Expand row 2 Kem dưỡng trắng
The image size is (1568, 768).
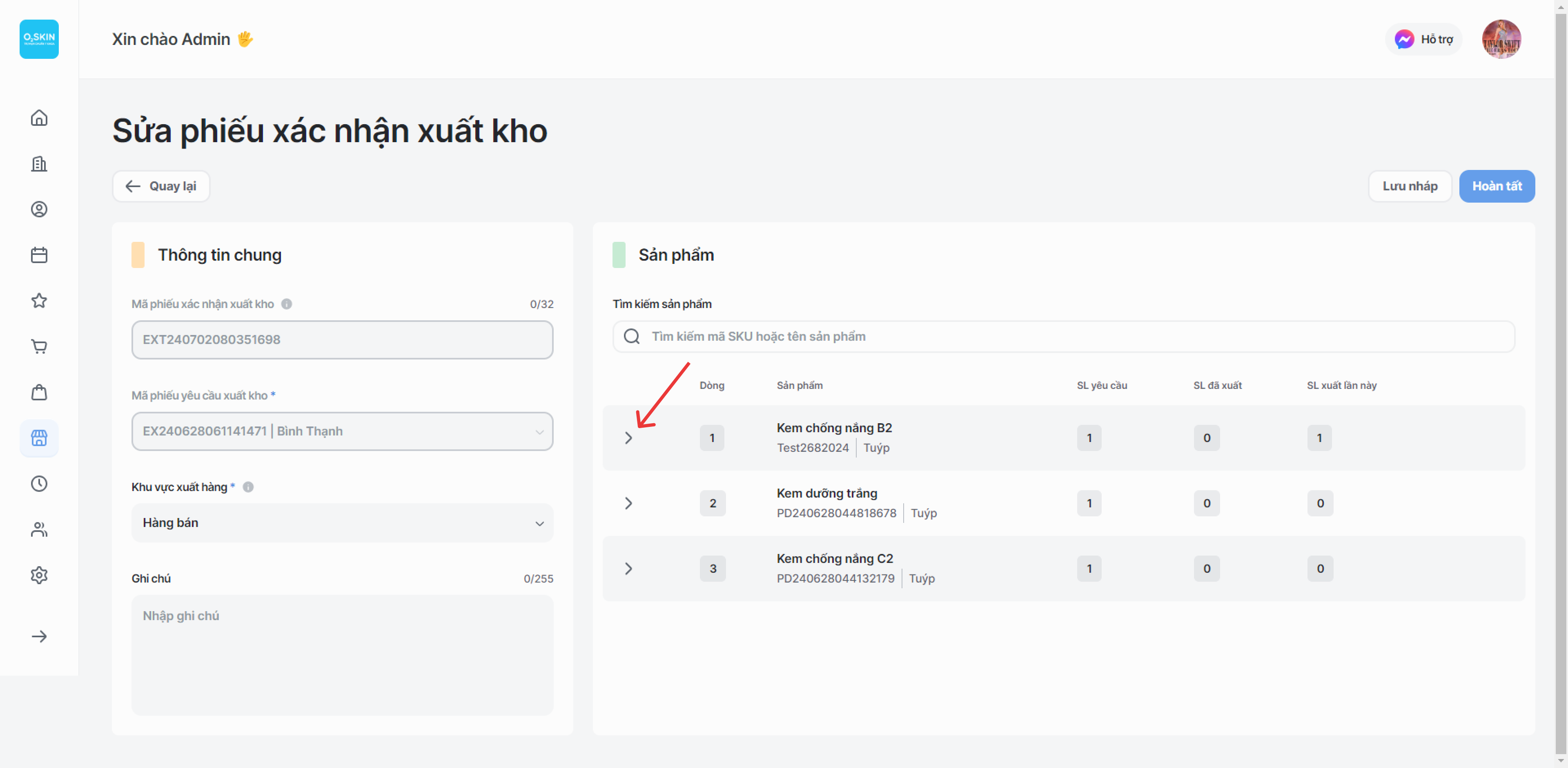628,503
